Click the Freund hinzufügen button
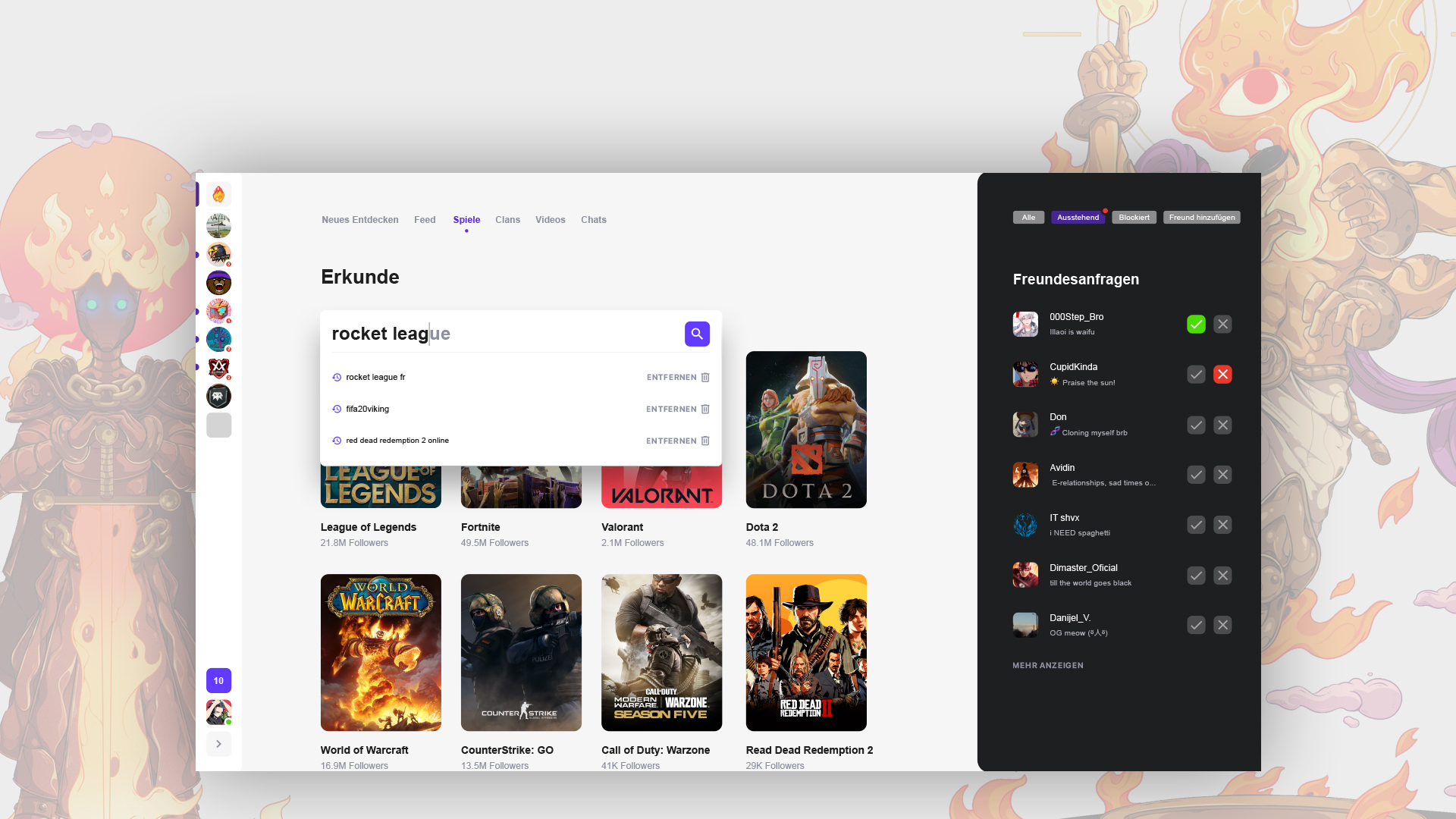 click(1201, 218)
